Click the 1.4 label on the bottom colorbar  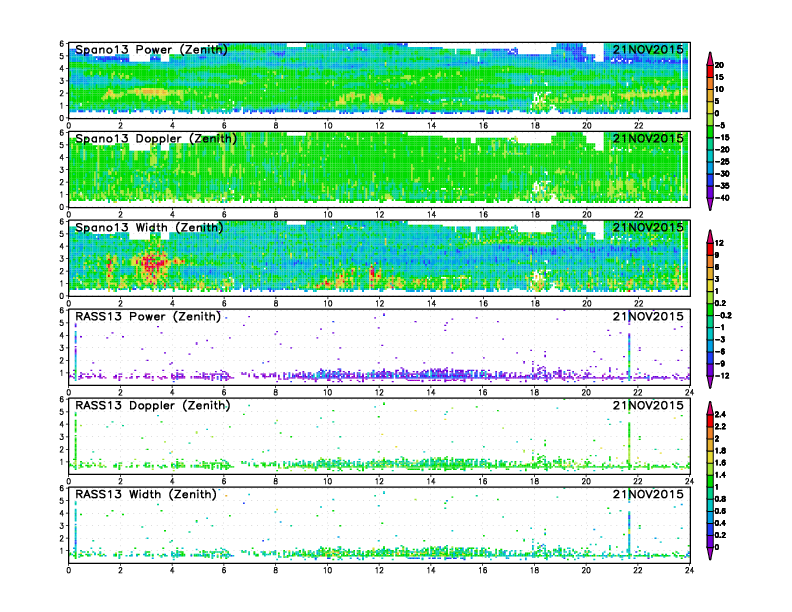721,475
